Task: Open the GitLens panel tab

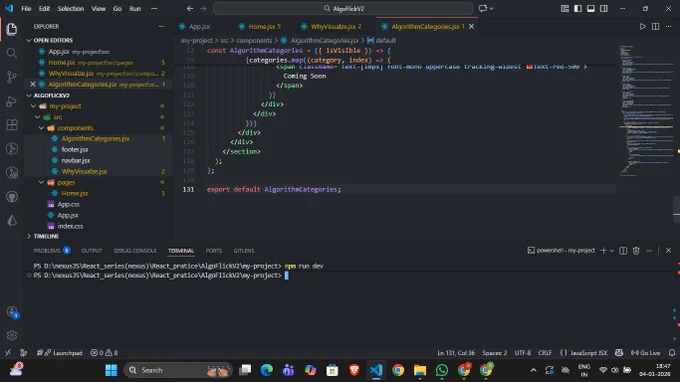Action: pos(244,251)
